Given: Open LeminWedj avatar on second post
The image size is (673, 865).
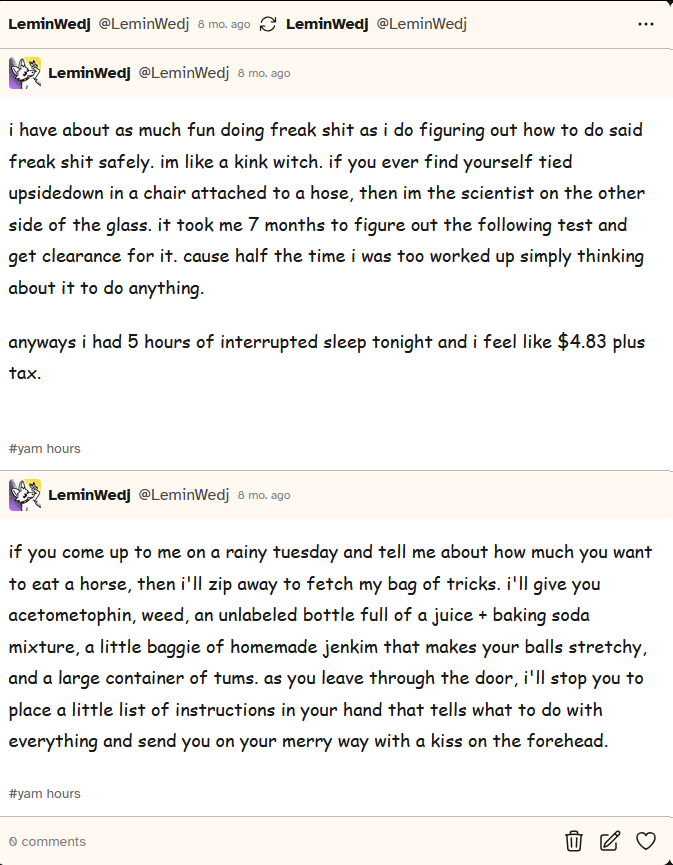Looking at the screenshot, I should click(x=25, y=495).
